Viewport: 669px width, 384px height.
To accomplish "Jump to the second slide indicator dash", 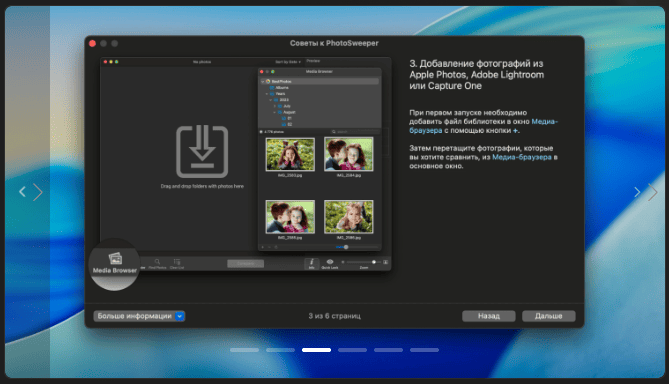I will tap(280, 350).
